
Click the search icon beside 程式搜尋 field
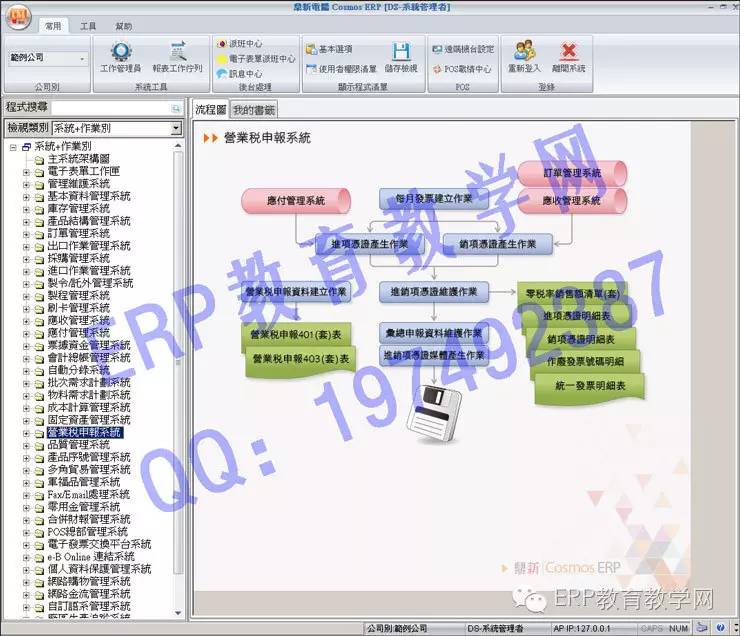point(177,108)
